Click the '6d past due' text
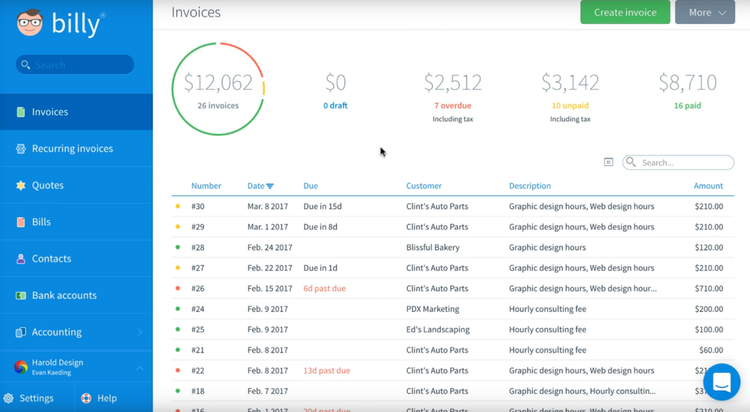The height and width of the screenshot is (412, 750). point(325,289)
